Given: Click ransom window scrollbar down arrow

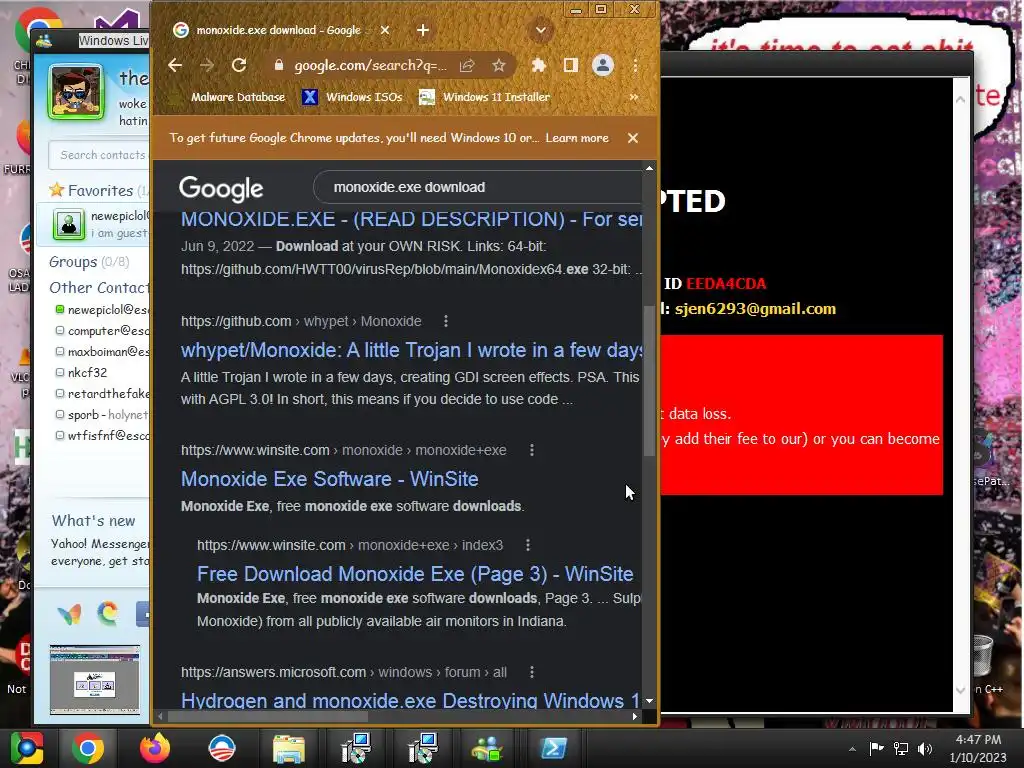Looking at the screenshot, I should [x=961, y=690].
